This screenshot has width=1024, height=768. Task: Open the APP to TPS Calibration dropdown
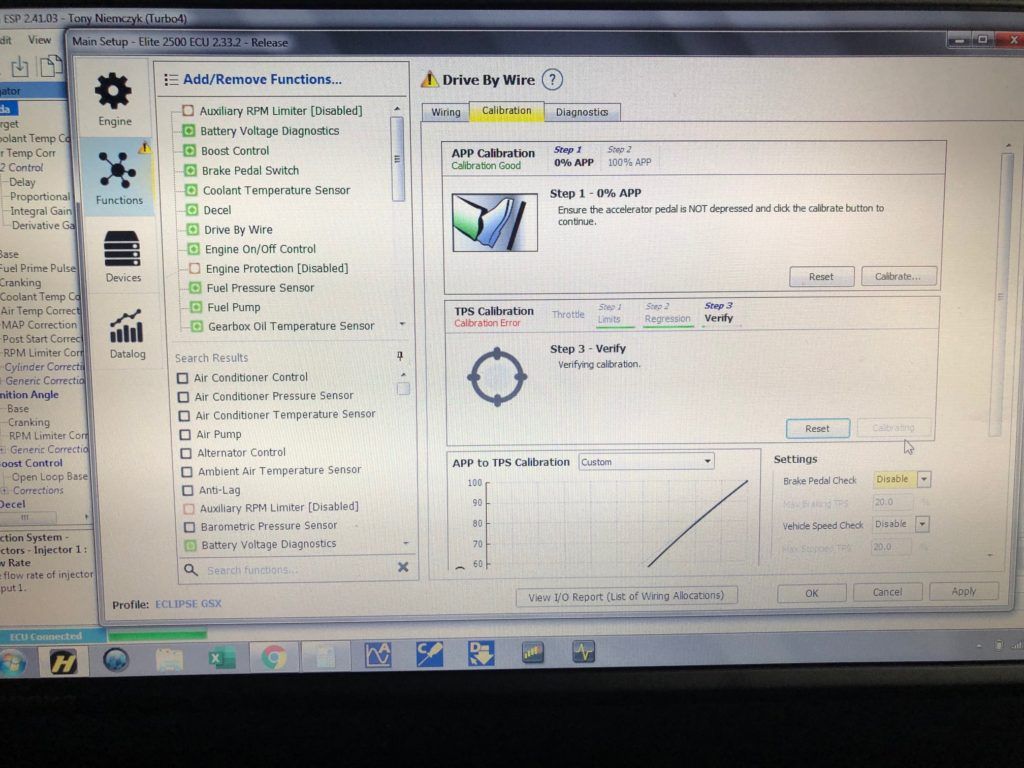(646, 462)
